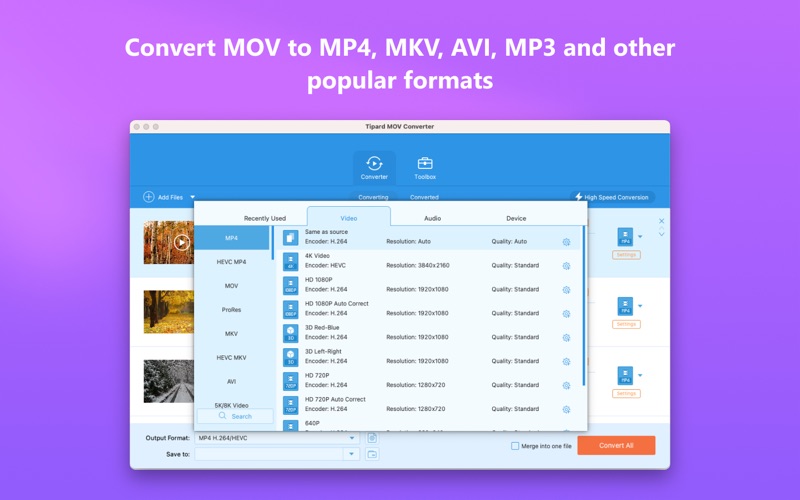
Task: Switch to the Converting tab
Action: tap(373, 197)
